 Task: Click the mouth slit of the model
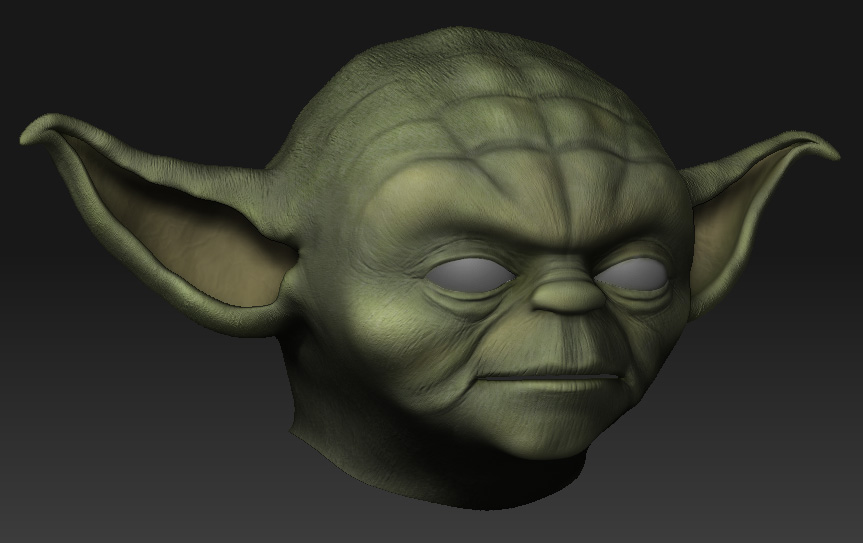coord(549,377)
